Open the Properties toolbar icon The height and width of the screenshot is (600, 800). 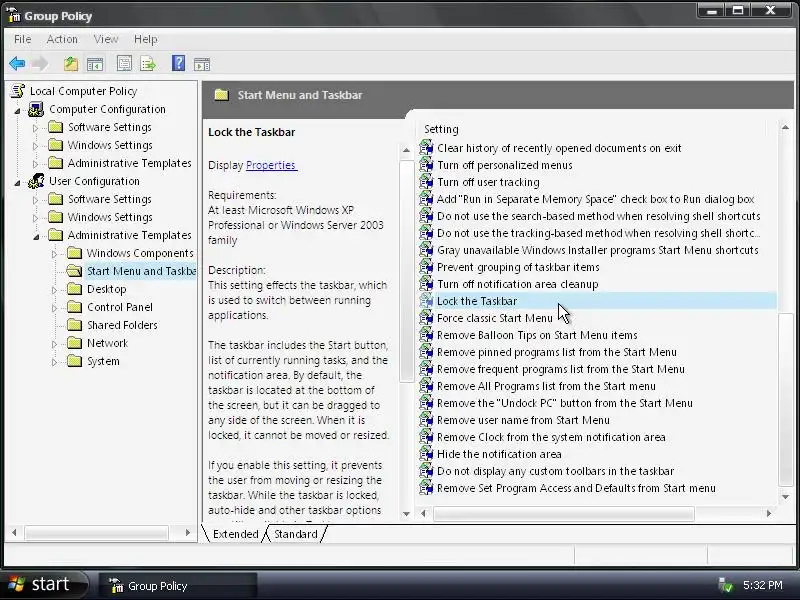pos(124,64)
